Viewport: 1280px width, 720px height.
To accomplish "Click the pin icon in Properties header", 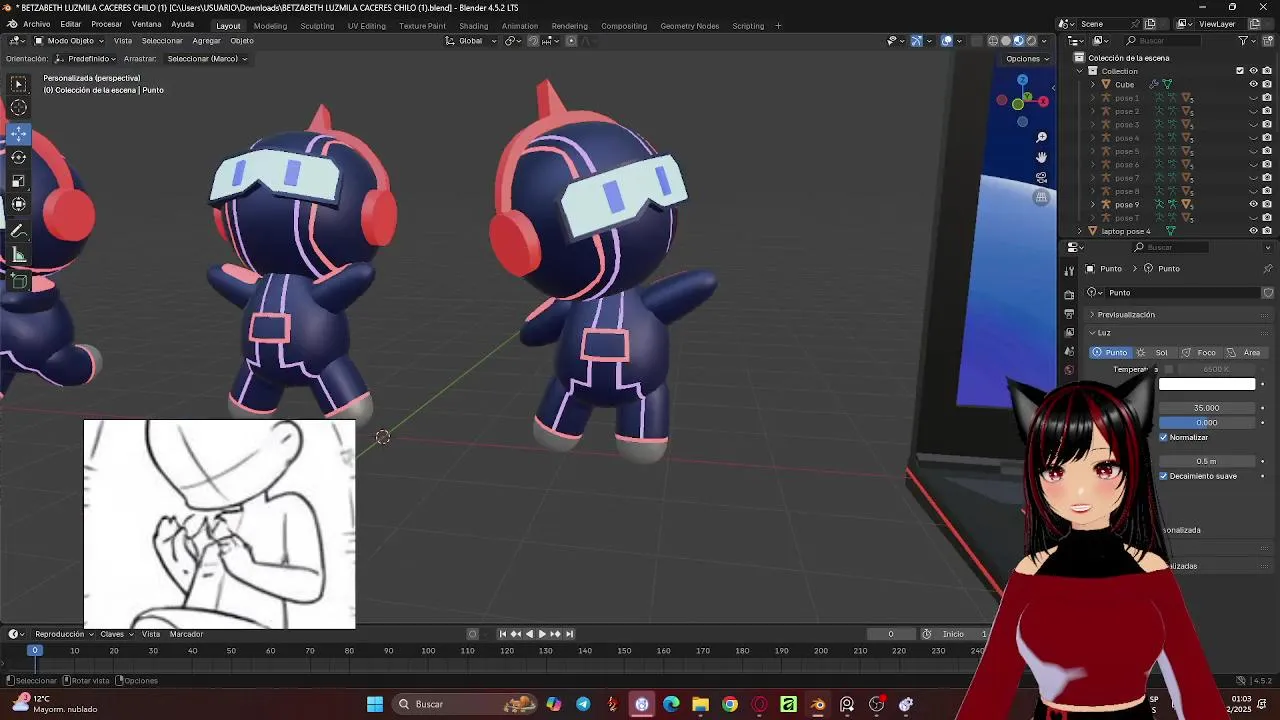I will (1268, 269).
